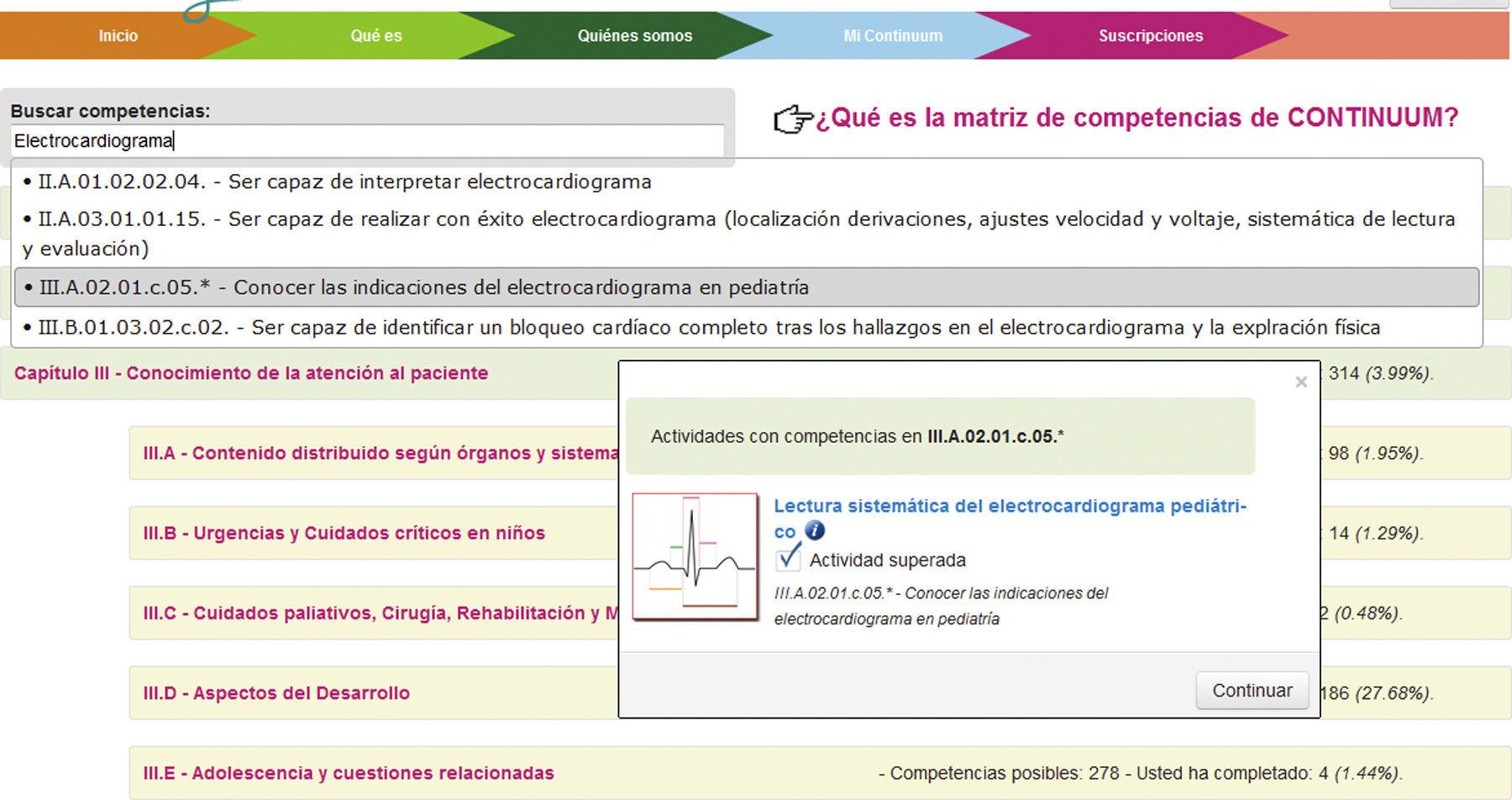Open the Mi Continuum tab
The image size is (1512, 800).
point(892,36)
